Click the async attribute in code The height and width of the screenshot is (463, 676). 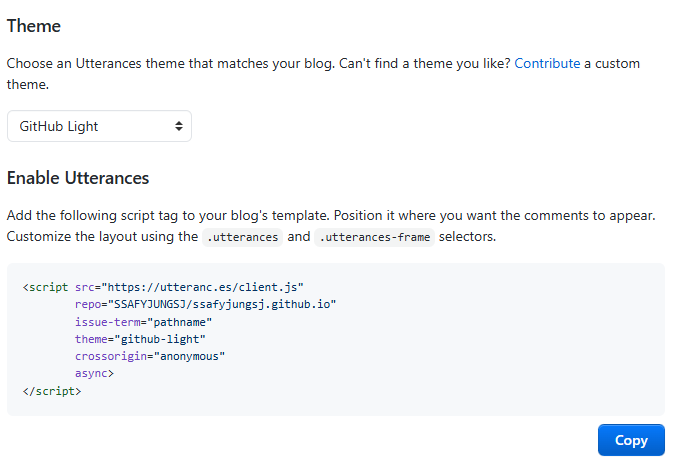point(91,373)
